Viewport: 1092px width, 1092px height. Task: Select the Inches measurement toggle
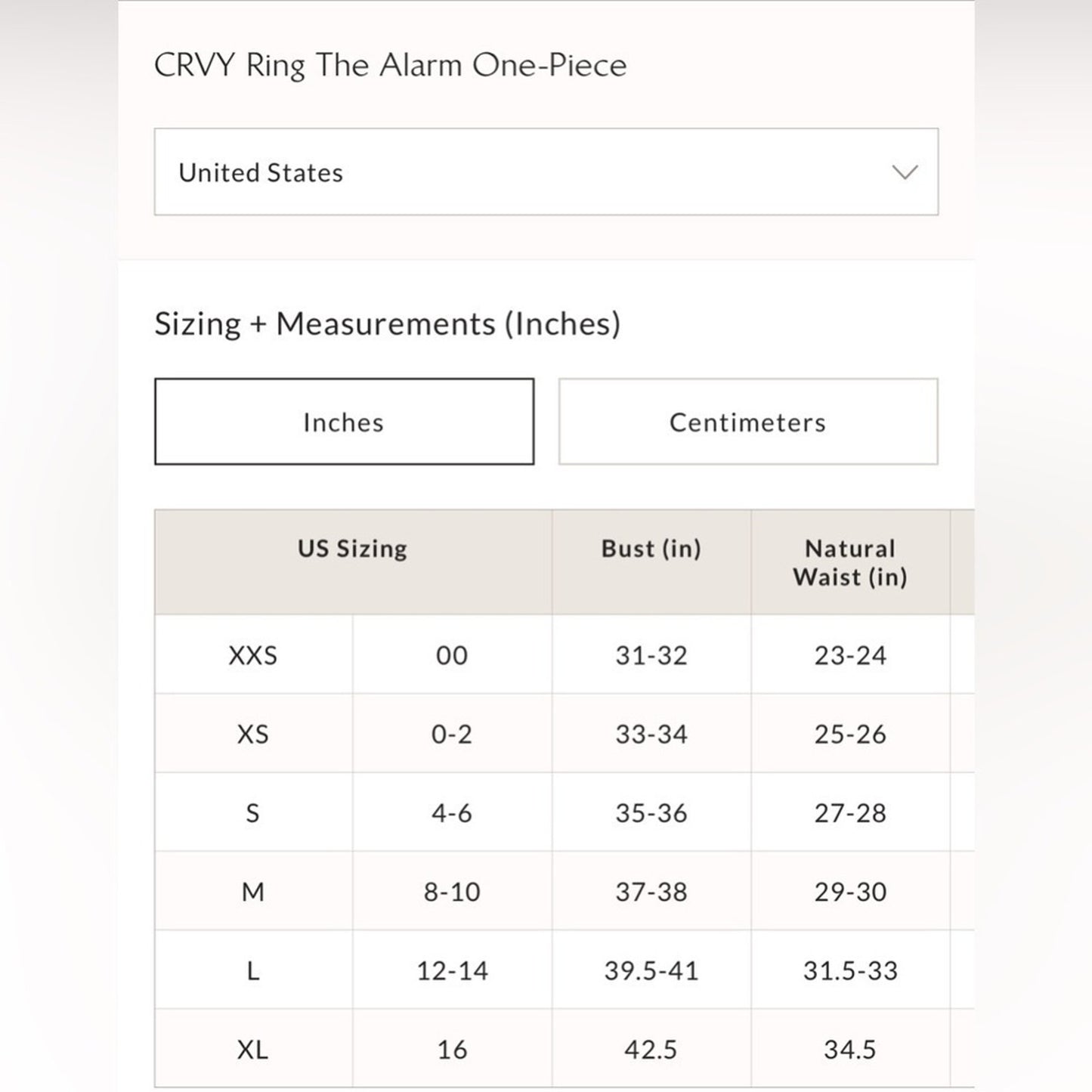click(x=345, y=422)
